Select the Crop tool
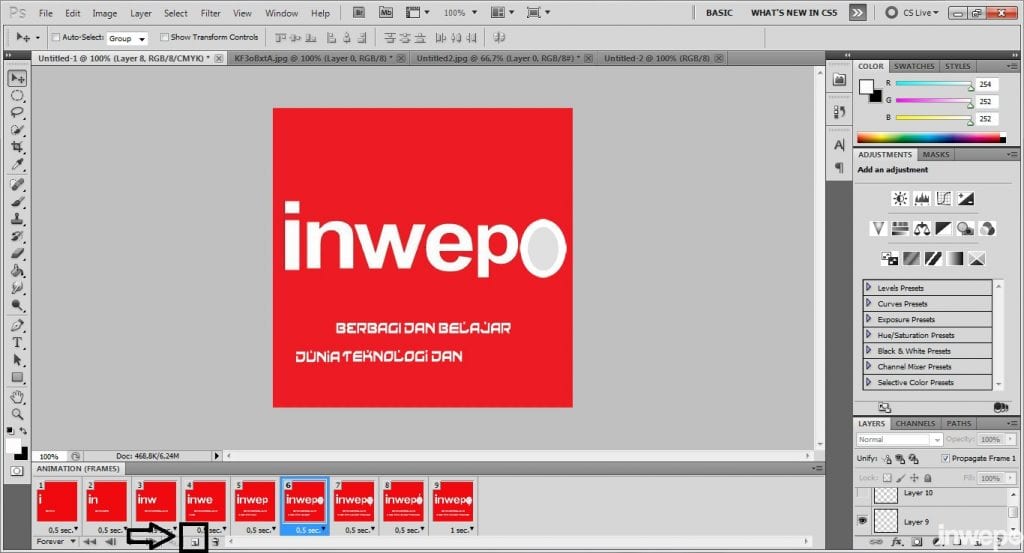The height and width of the screenshot is (553, 1024). [17, 147]
